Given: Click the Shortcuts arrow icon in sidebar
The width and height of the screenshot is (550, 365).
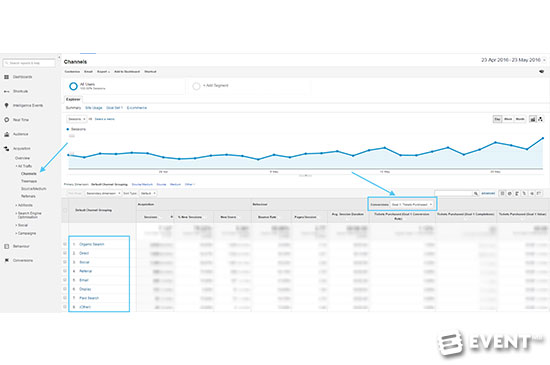Looking at the screenshot, I should click(6, 91).
